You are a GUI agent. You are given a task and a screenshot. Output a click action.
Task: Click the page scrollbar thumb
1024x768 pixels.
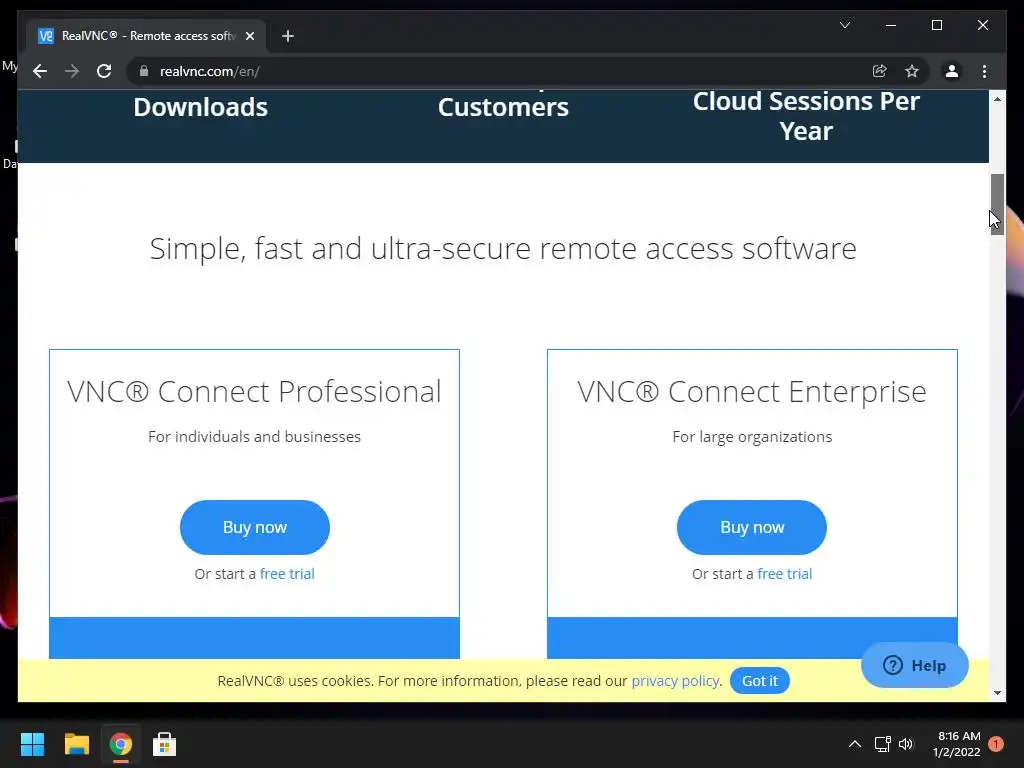tap(997, 204)
